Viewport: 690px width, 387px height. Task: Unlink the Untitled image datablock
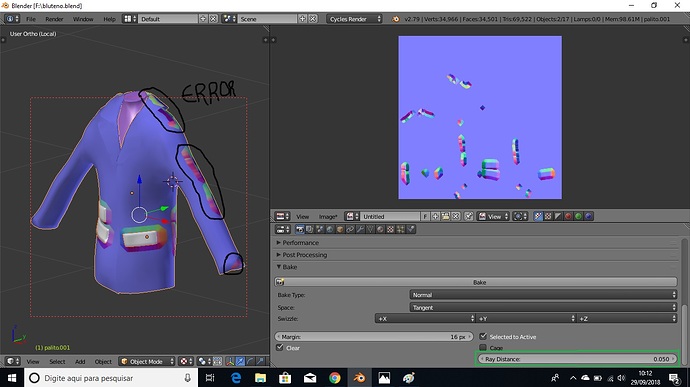click(456, 216)
